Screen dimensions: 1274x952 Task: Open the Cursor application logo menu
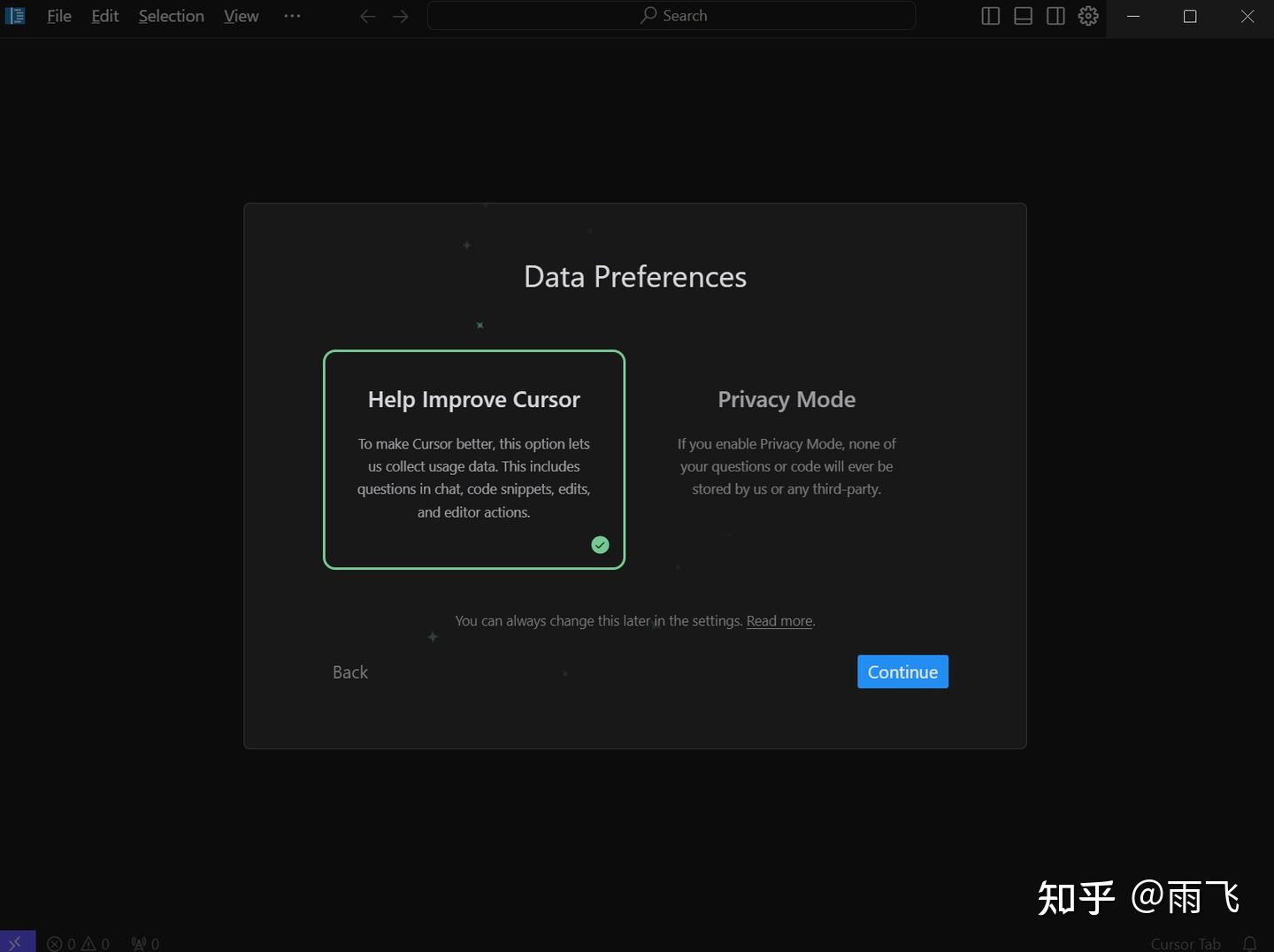coord(15,15)
